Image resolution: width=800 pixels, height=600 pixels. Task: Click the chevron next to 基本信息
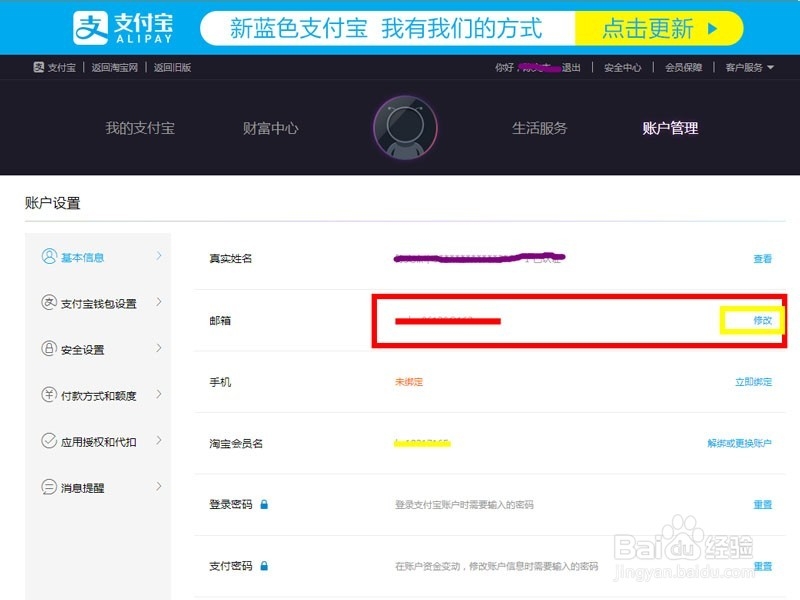[x=159, y=256]
